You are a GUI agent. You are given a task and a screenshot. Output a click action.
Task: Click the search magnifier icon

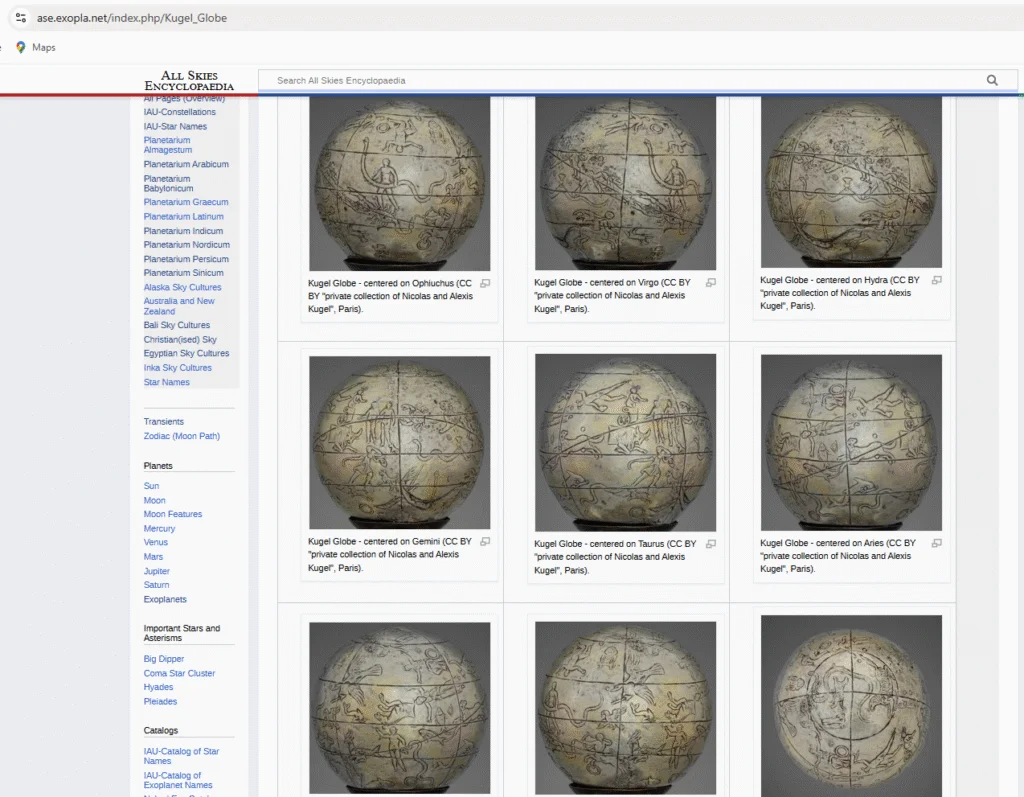(x=992, y=80)
